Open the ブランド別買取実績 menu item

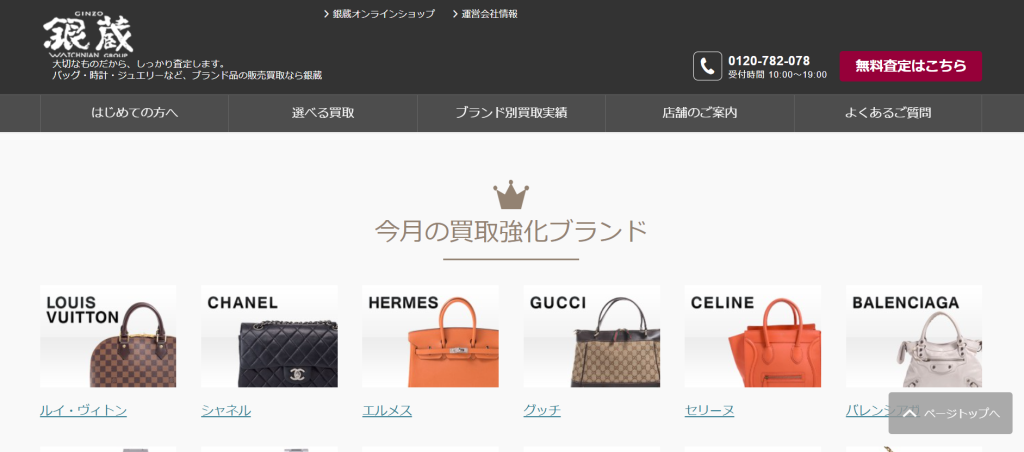pyautogui.click(x=511, y=112)
